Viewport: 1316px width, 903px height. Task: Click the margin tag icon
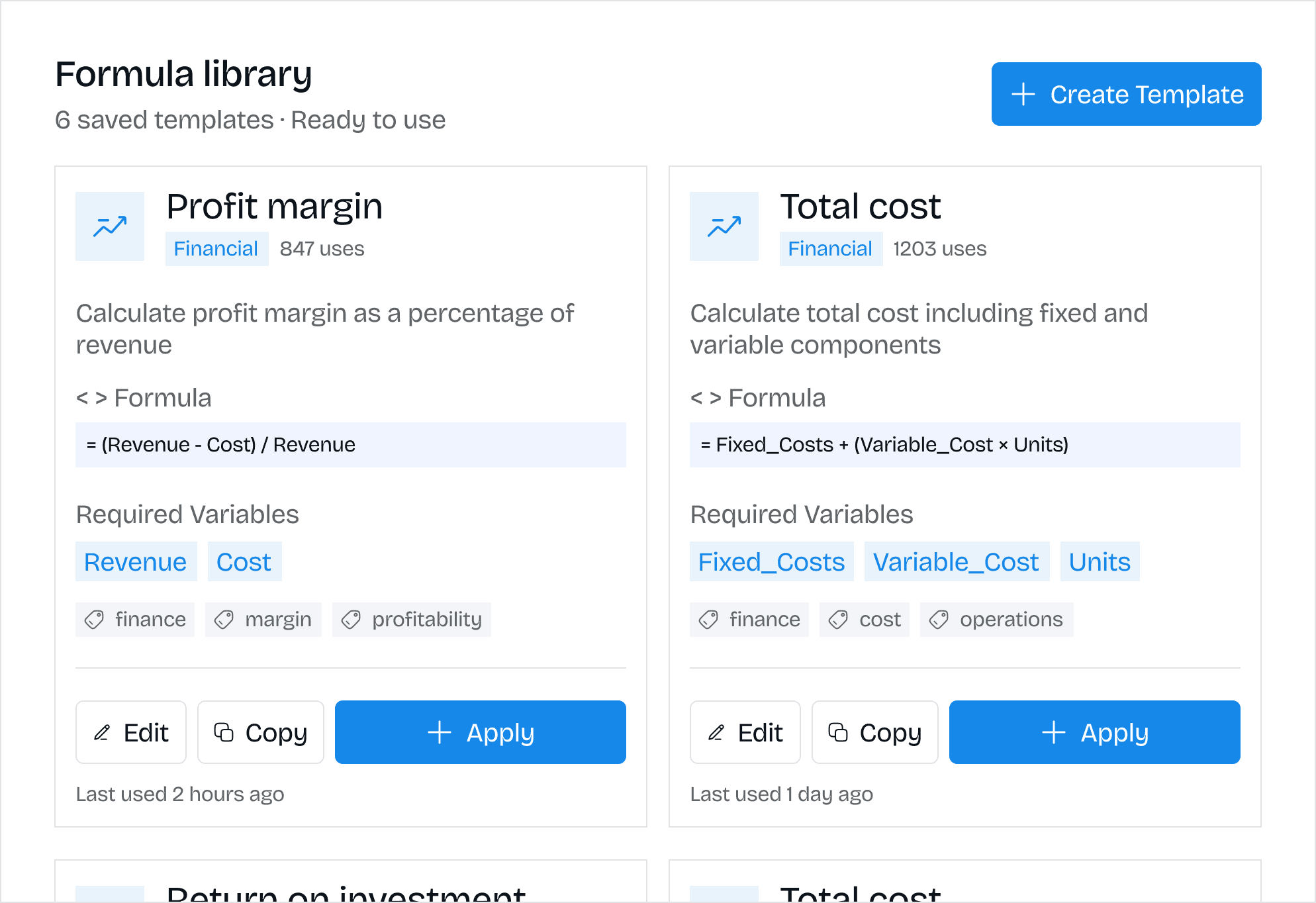click(224, 620)
